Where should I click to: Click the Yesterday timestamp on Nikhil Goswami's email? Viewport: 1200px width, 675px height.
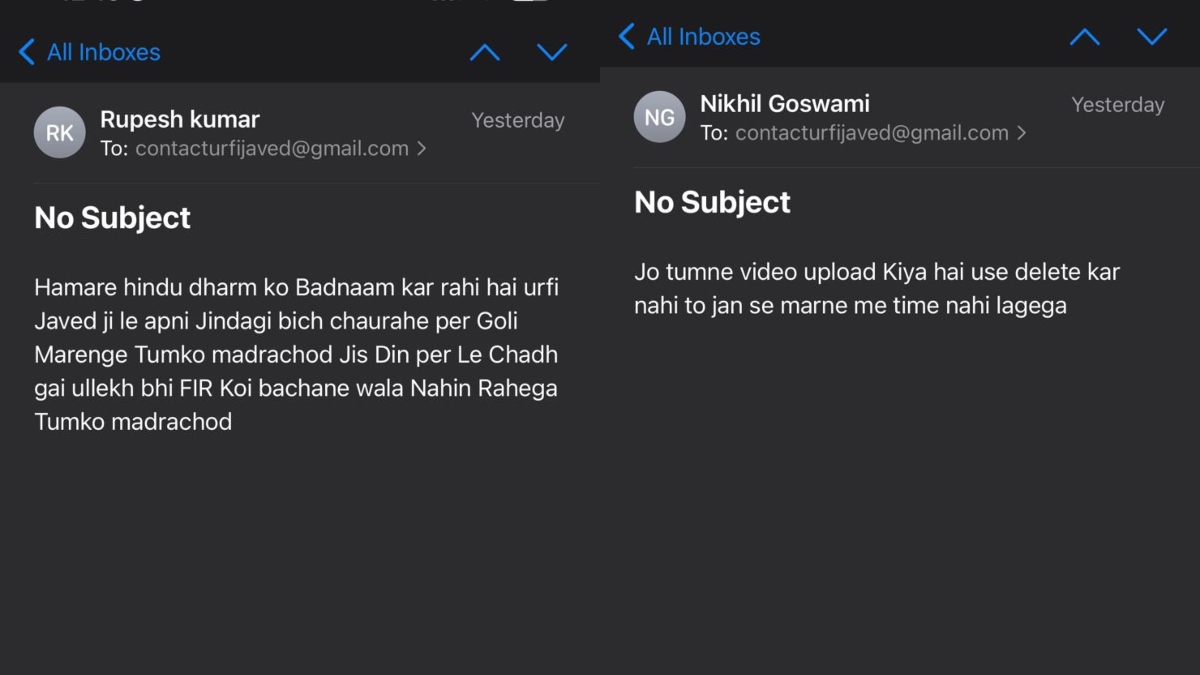[x=1118, y=105]
